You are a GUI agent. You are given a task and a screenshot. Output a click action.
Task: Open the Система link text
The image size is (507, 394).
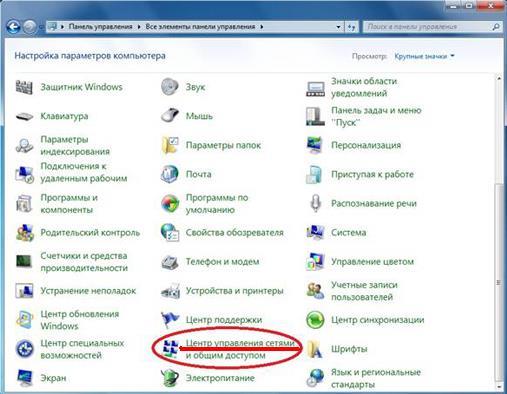(348, 232)
